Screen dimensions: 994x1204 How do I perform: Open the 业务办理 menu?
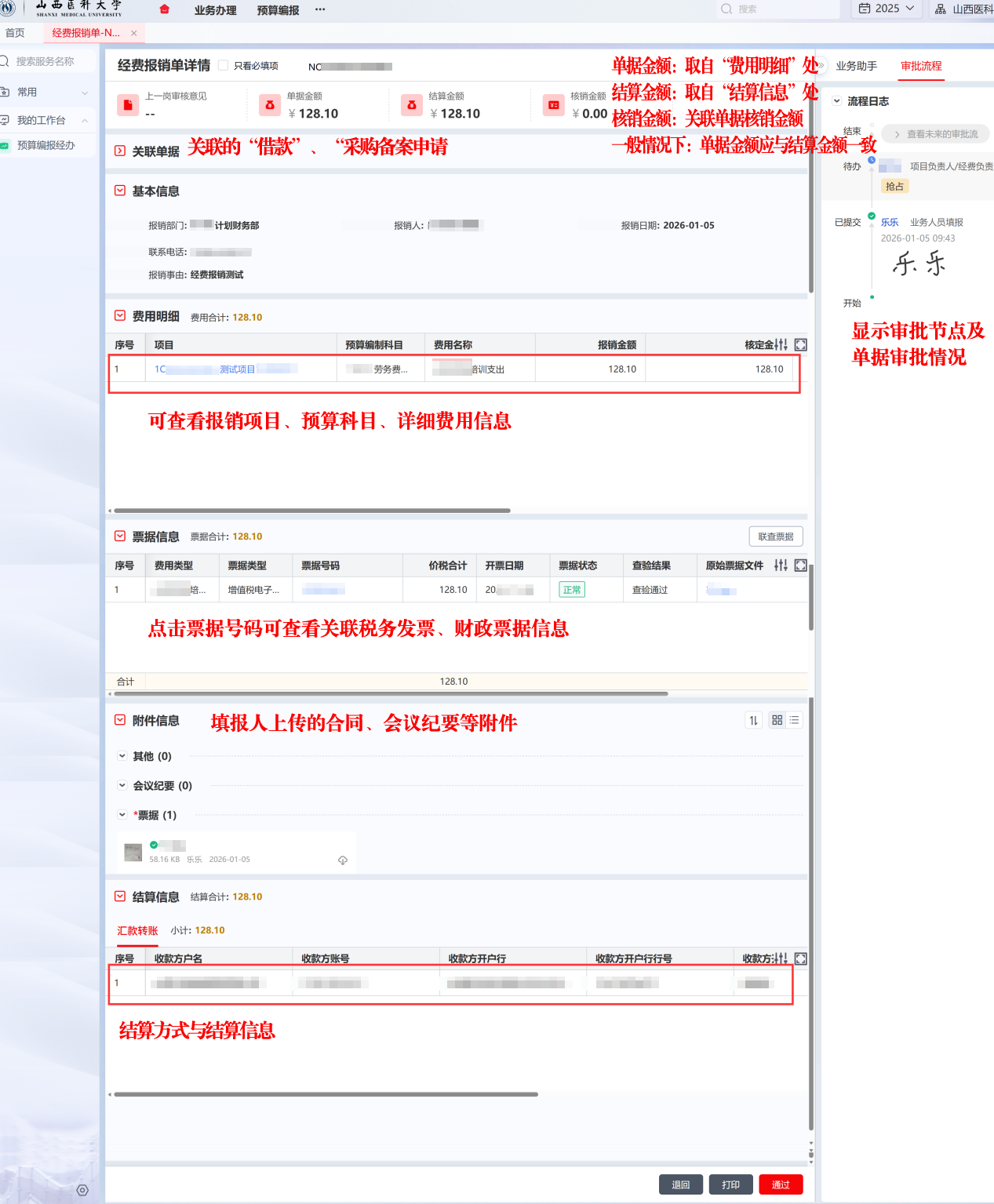point(215,10)
